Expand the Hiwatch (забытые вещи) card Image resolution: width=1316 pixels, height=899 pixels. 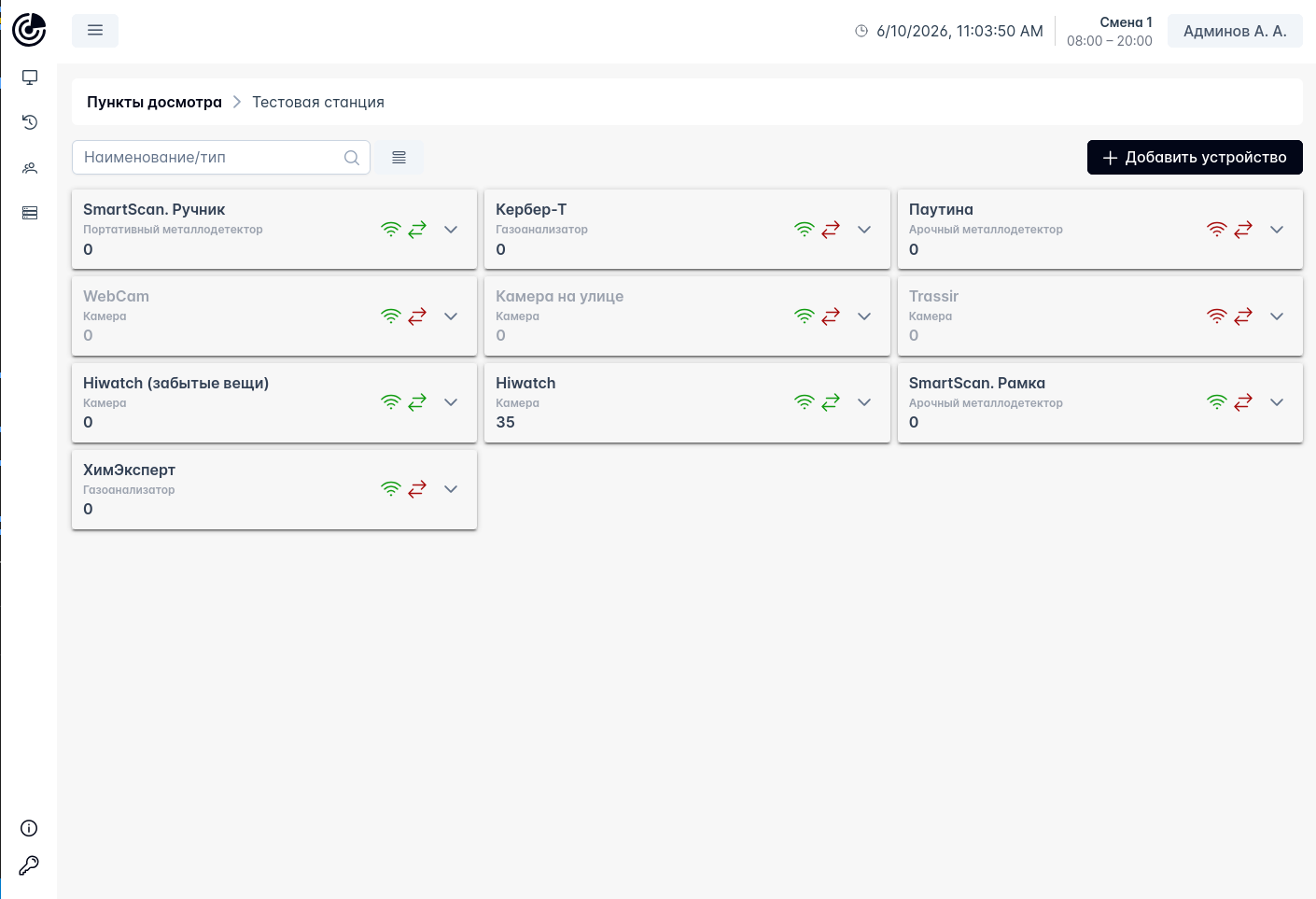[451, 402]
